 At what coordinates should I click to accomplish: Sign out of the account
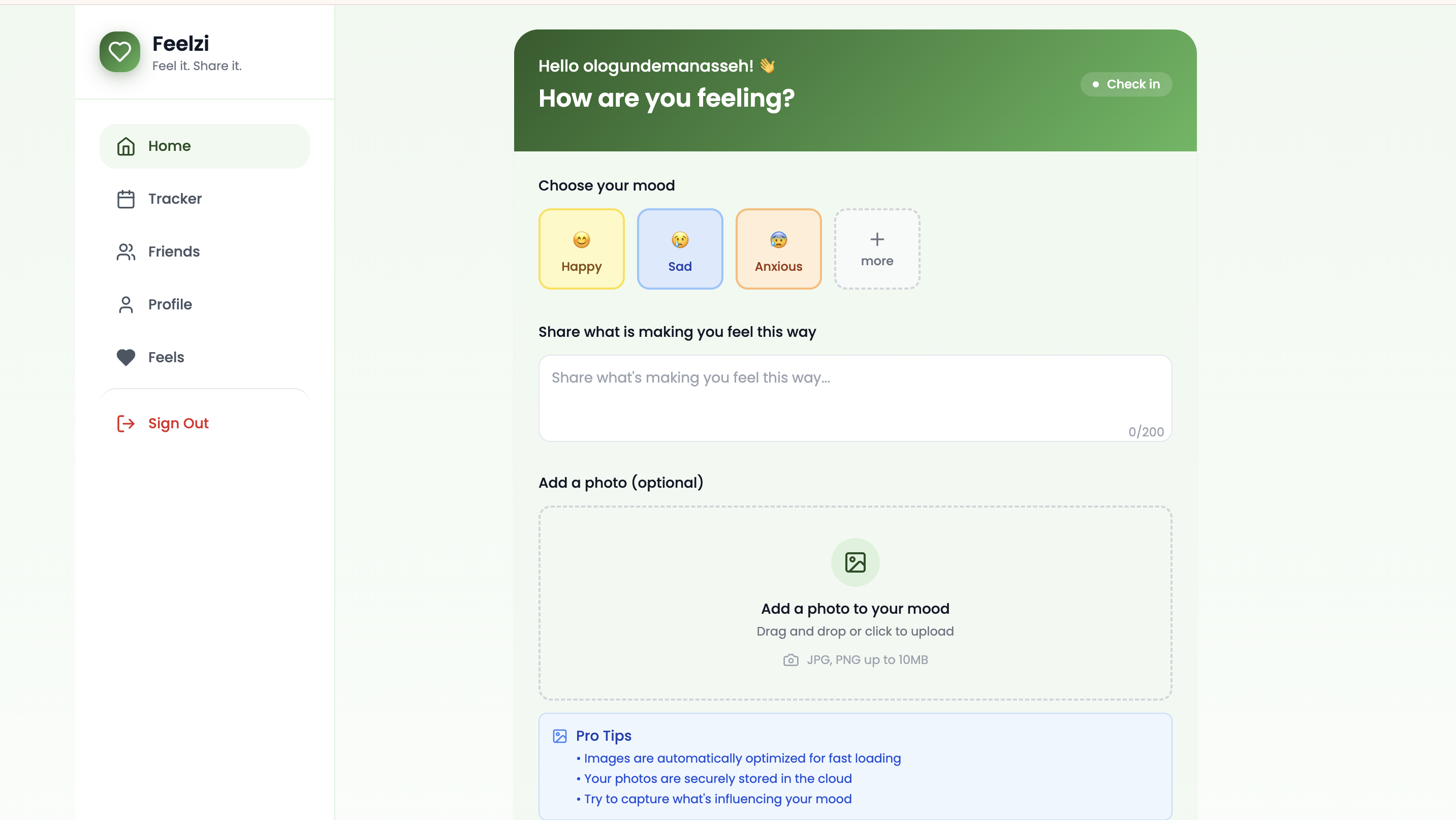[178, 423]
